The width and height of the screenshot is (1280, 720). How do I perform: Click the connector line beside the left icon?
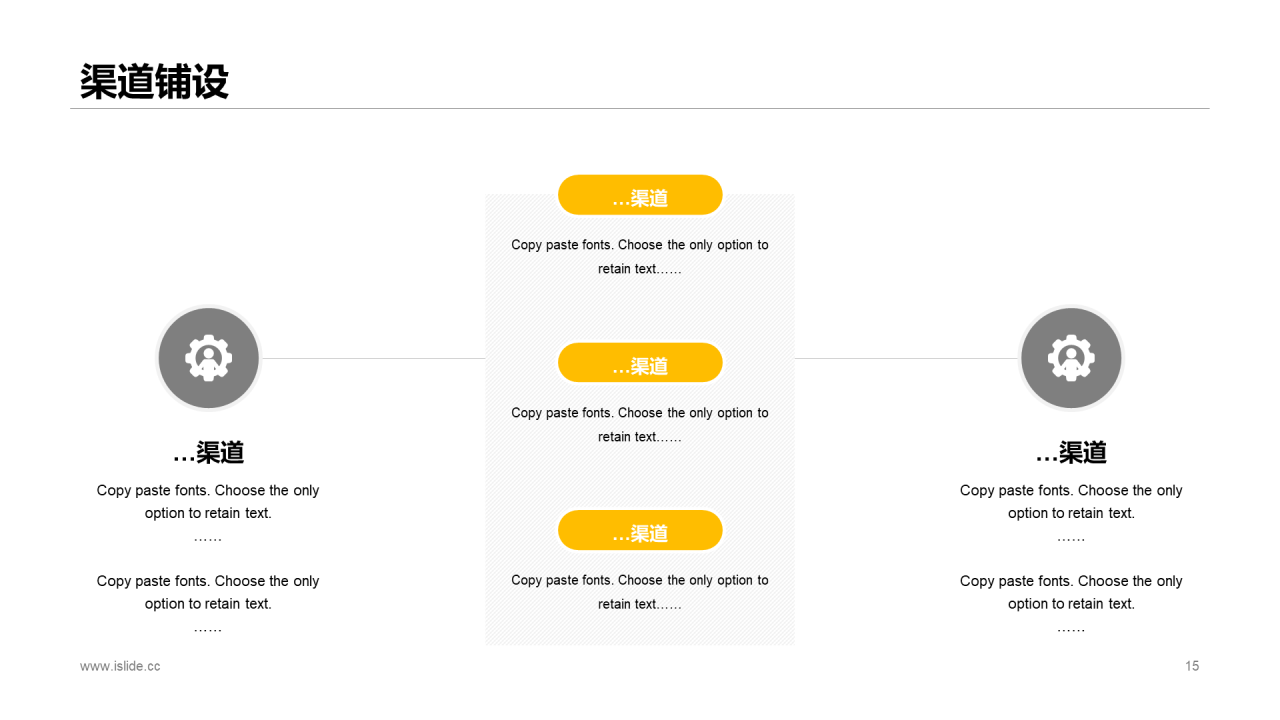373,358
